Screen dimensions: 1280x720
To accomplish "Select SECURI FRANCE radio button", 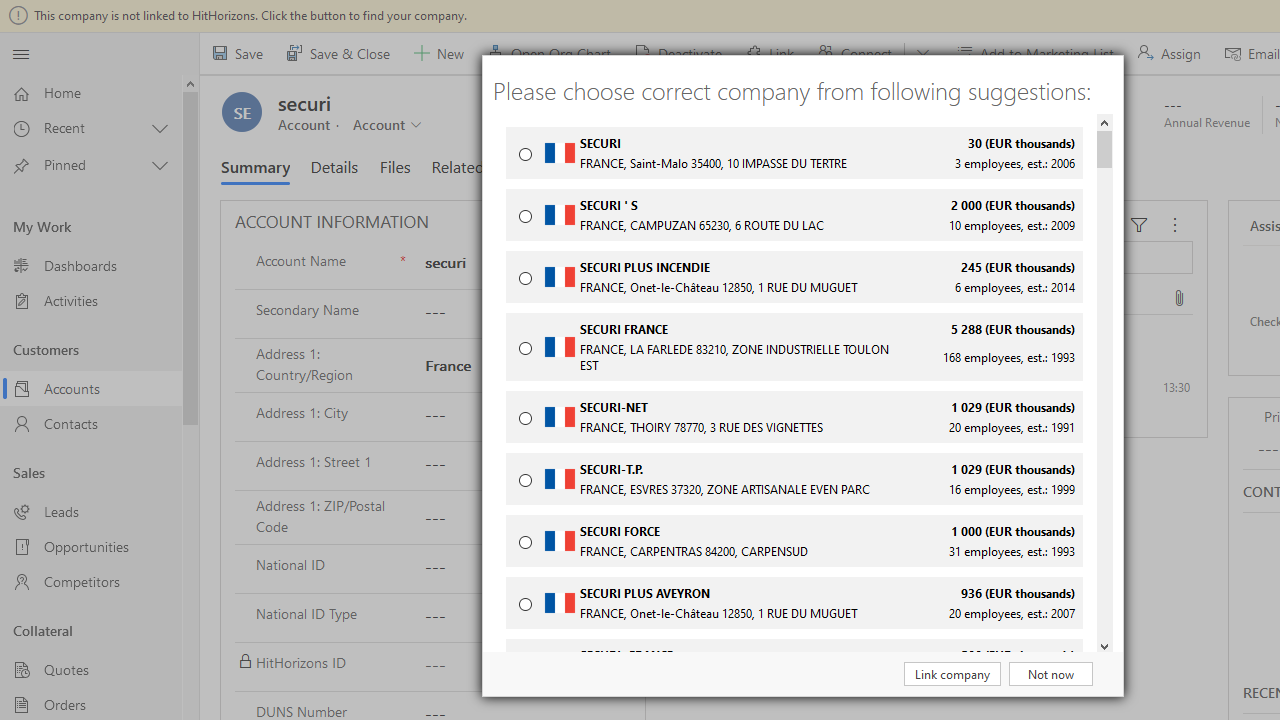I will coord(525,348).
